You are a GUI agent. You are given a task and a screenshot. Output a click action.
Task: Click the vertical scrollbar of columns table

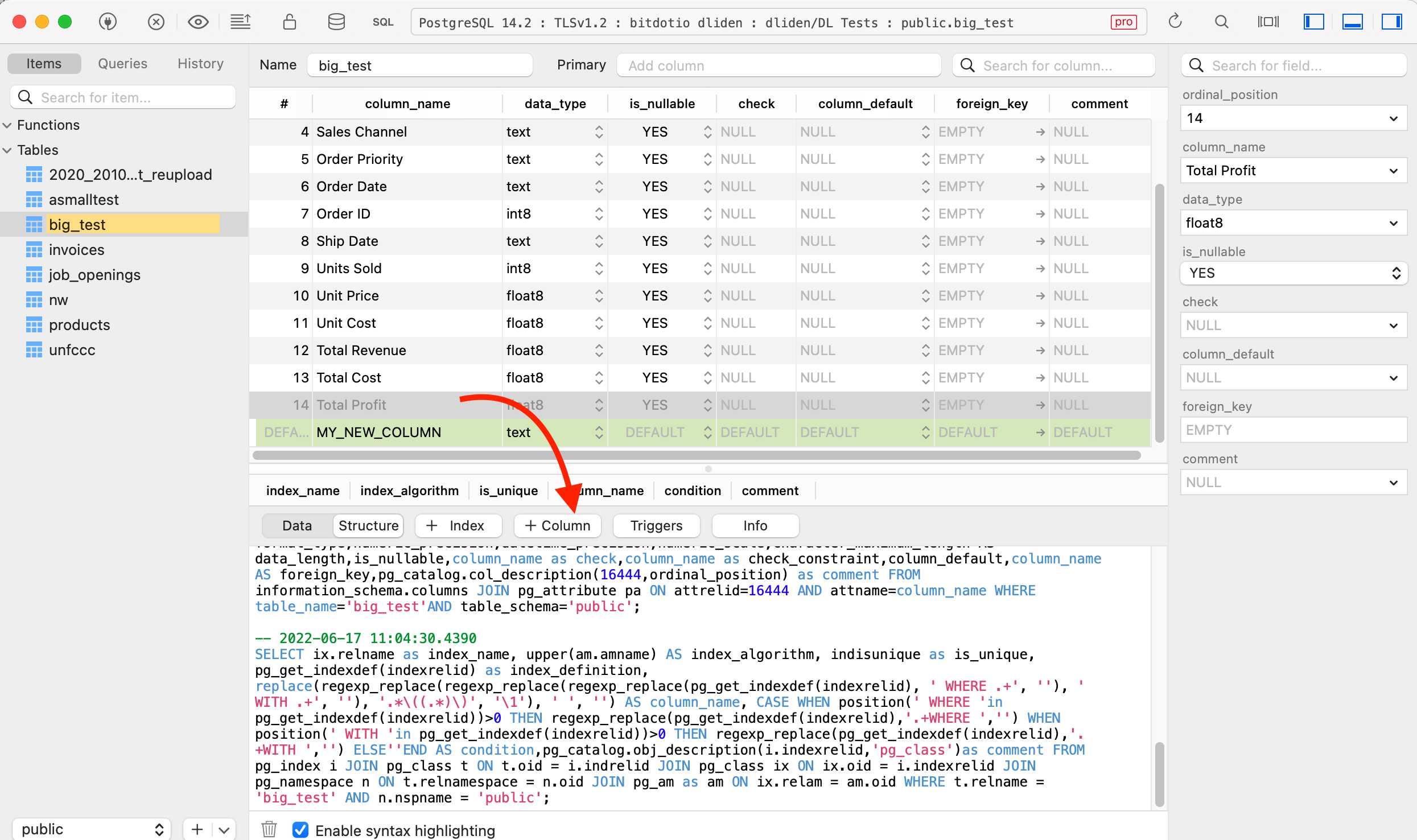(x=1159, y=313)
